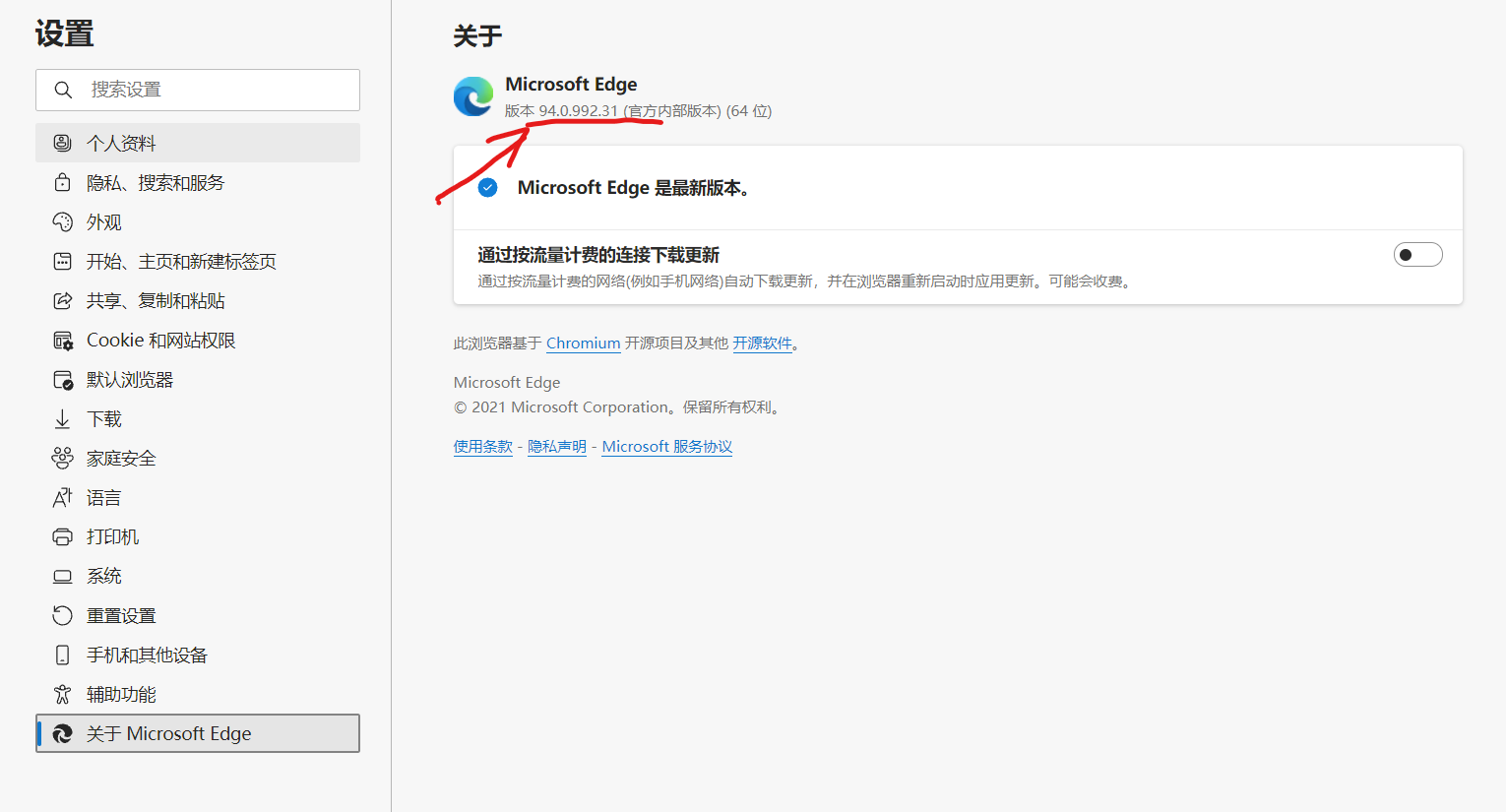Select 打印机 in sidebar
The width and height of the screenshot is (1506, 812).
[x=198, y=536]
